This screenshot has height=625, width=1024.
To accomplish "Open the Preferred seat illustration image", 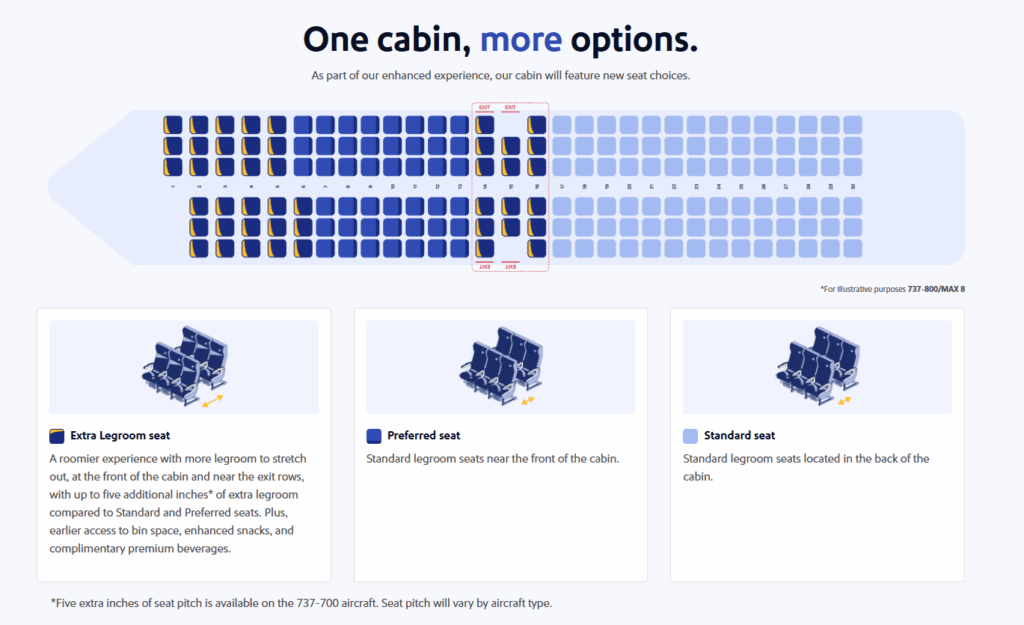I will tap(501, 367).
